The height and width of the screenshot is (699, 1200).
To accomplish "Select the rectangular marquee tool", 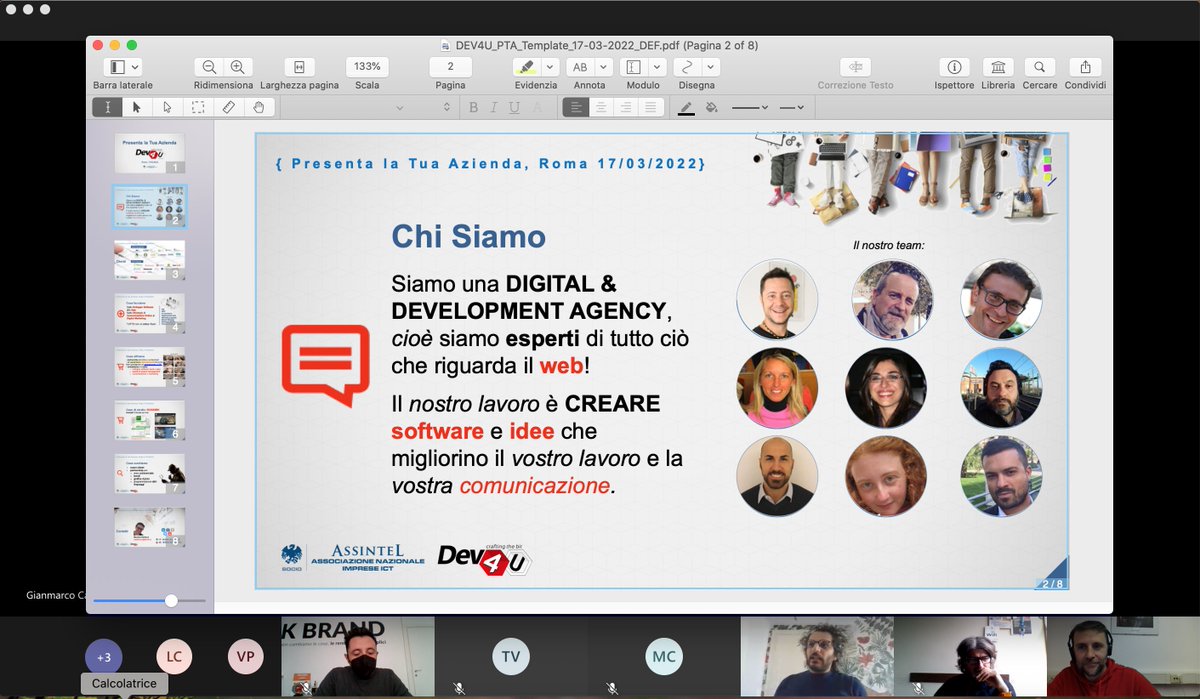I will (198, 107).
